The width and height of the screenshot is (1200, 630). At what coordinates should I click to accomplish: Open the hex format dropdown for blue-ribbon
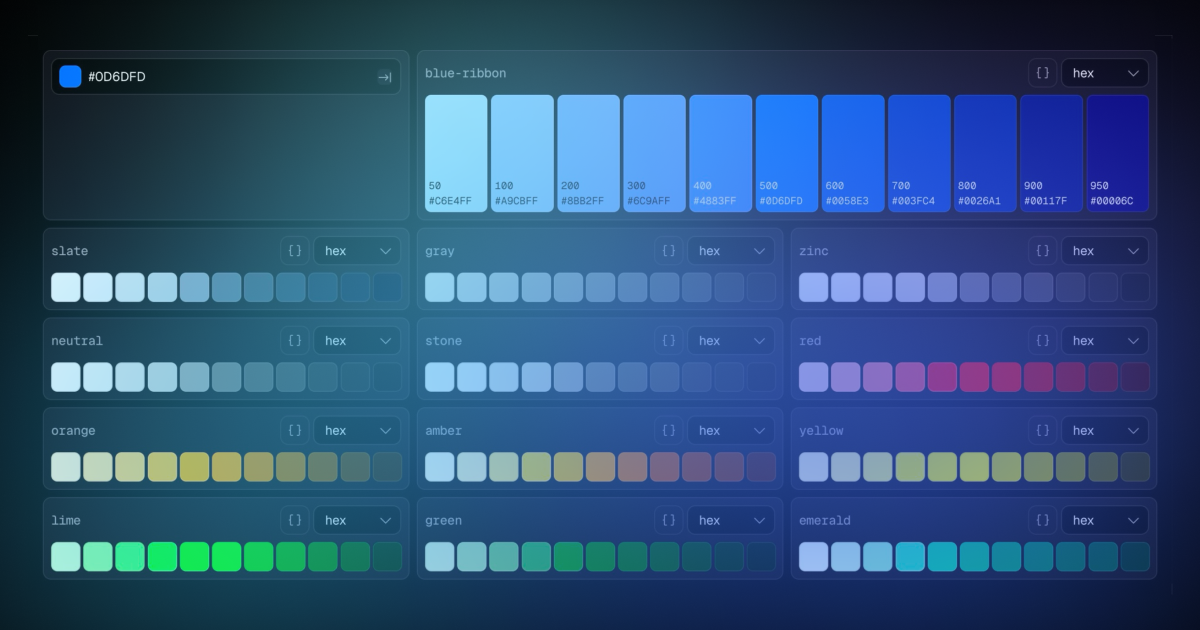pyautogui.click(x=1104, y=72)
